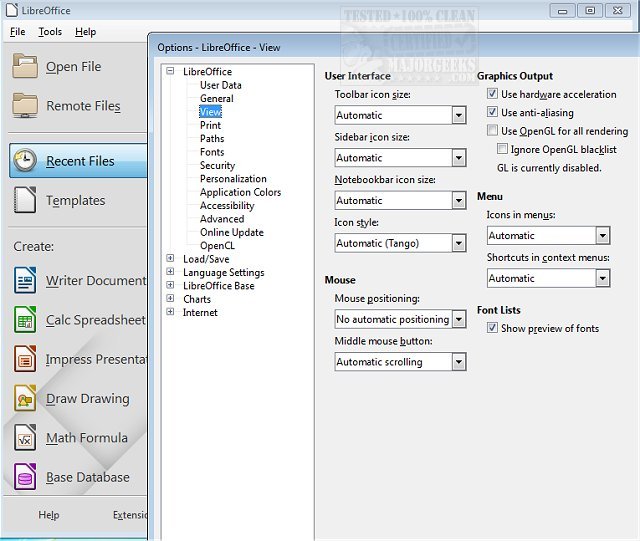This screenshot has width=640, height=541.
Task: Toggle Show preview of fonts checkbox
Action: tap(492, 327)
